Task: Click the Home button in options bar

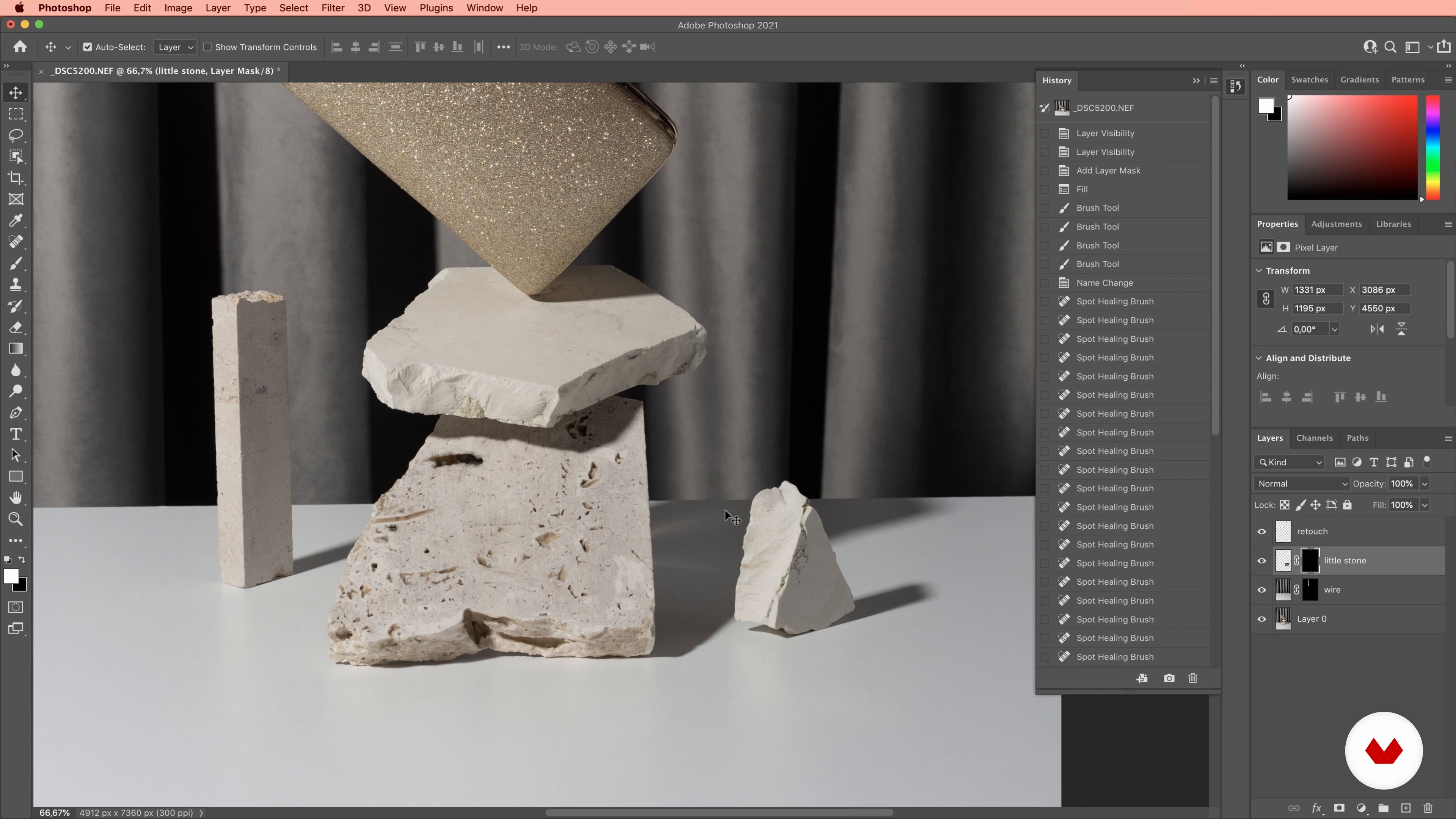Action: [20, 47]
